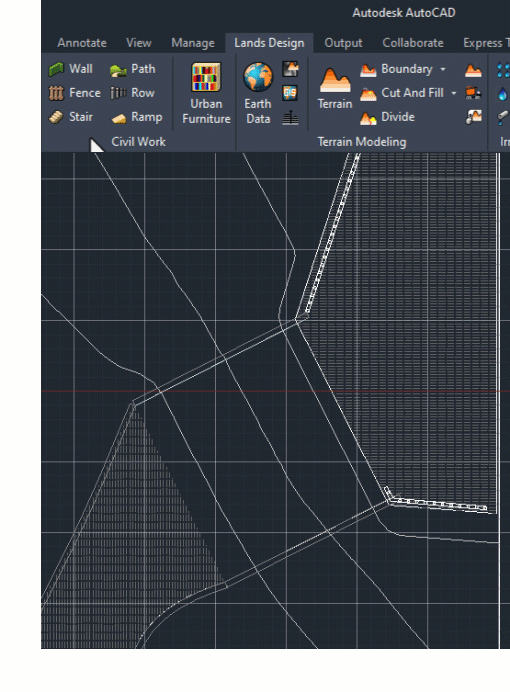Select the Wall tool
This screenshot has width=510, height=692.
click(71, 69)
